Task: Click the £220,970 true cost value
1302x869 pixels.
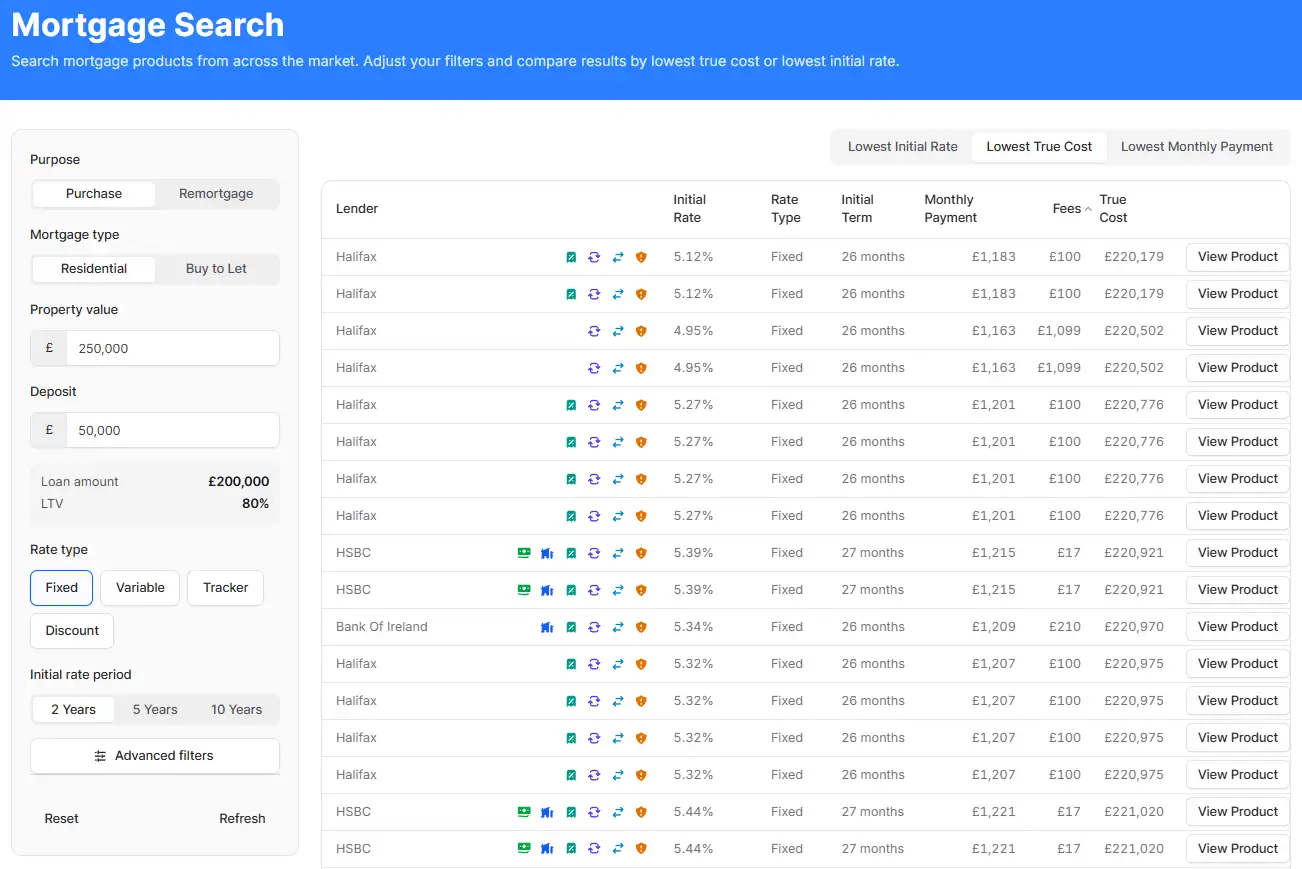Action: coord(1134,627)
